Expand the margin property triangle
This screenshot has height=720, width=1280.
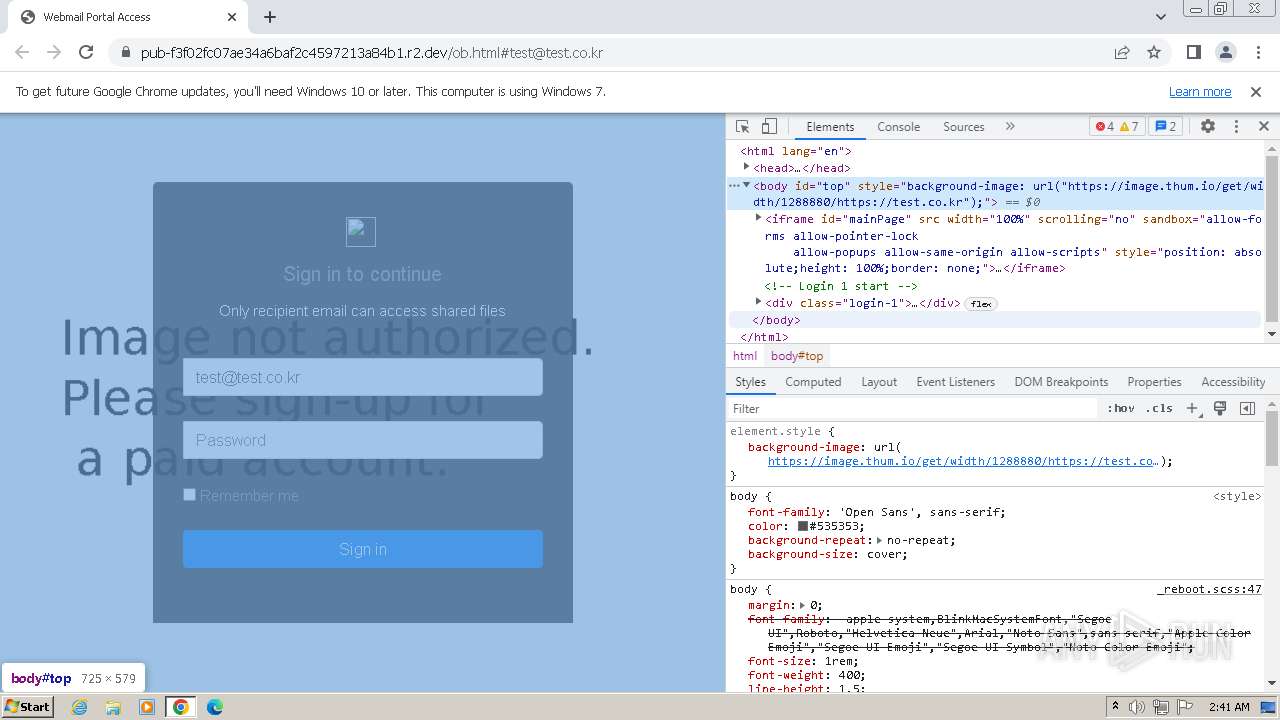[802, 605]
